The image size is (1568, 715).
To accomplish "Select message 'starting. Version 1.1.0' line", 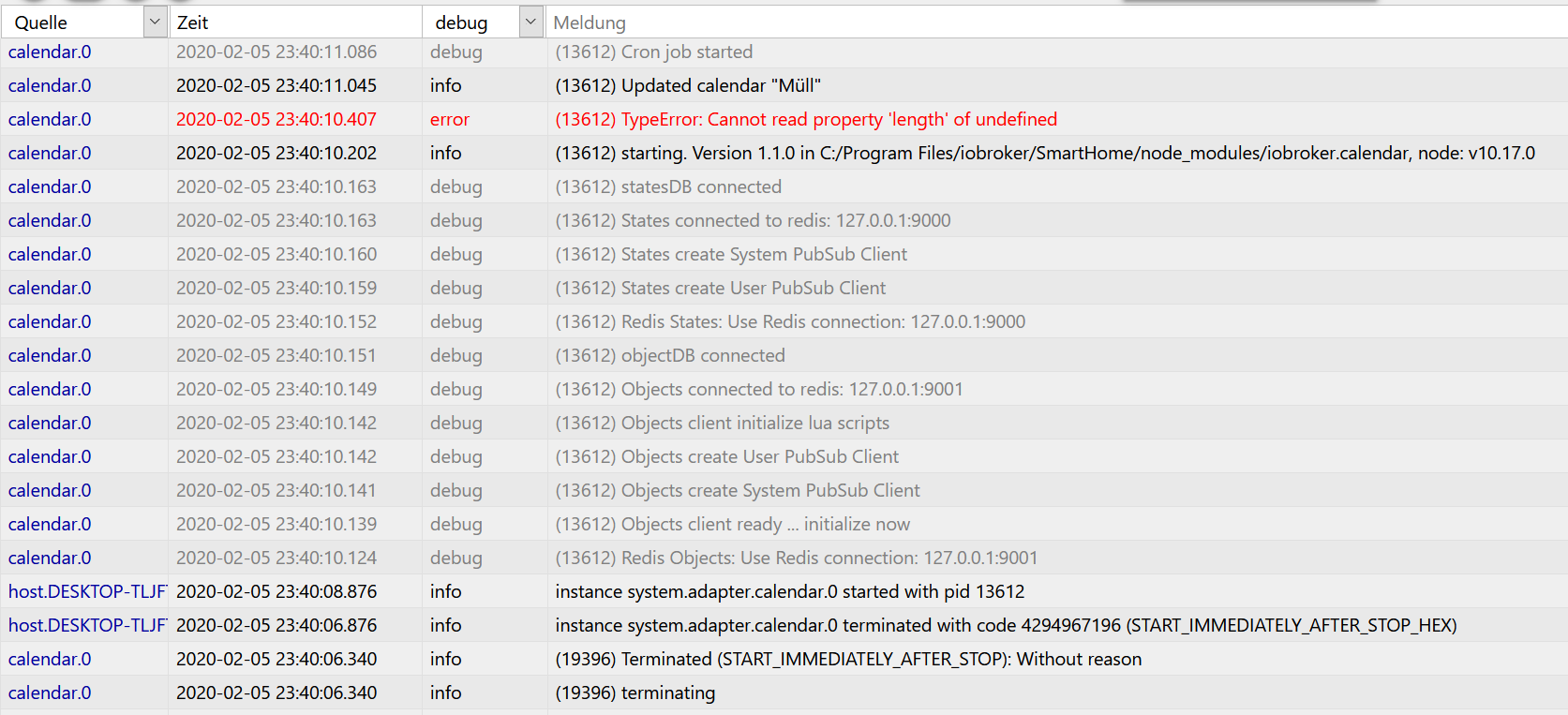I will coord(1045,153).
